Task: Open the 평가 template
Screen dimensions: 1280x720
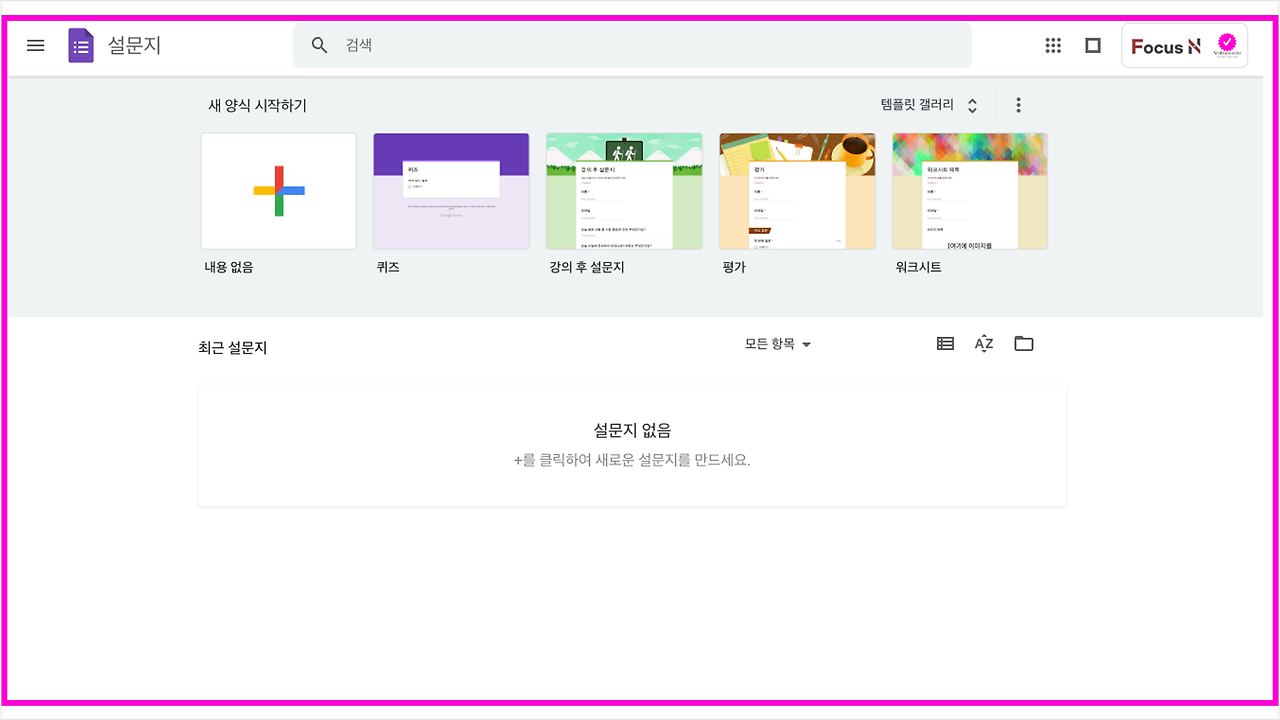Action: [797, 190]
